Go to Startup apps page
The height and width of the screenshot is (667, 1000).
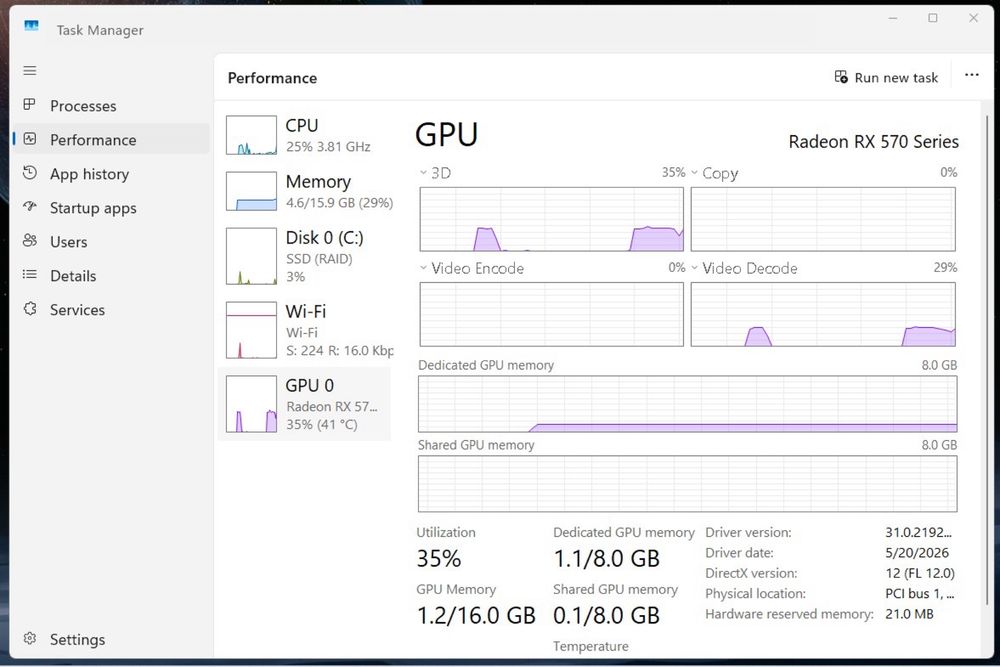(111, 207)
